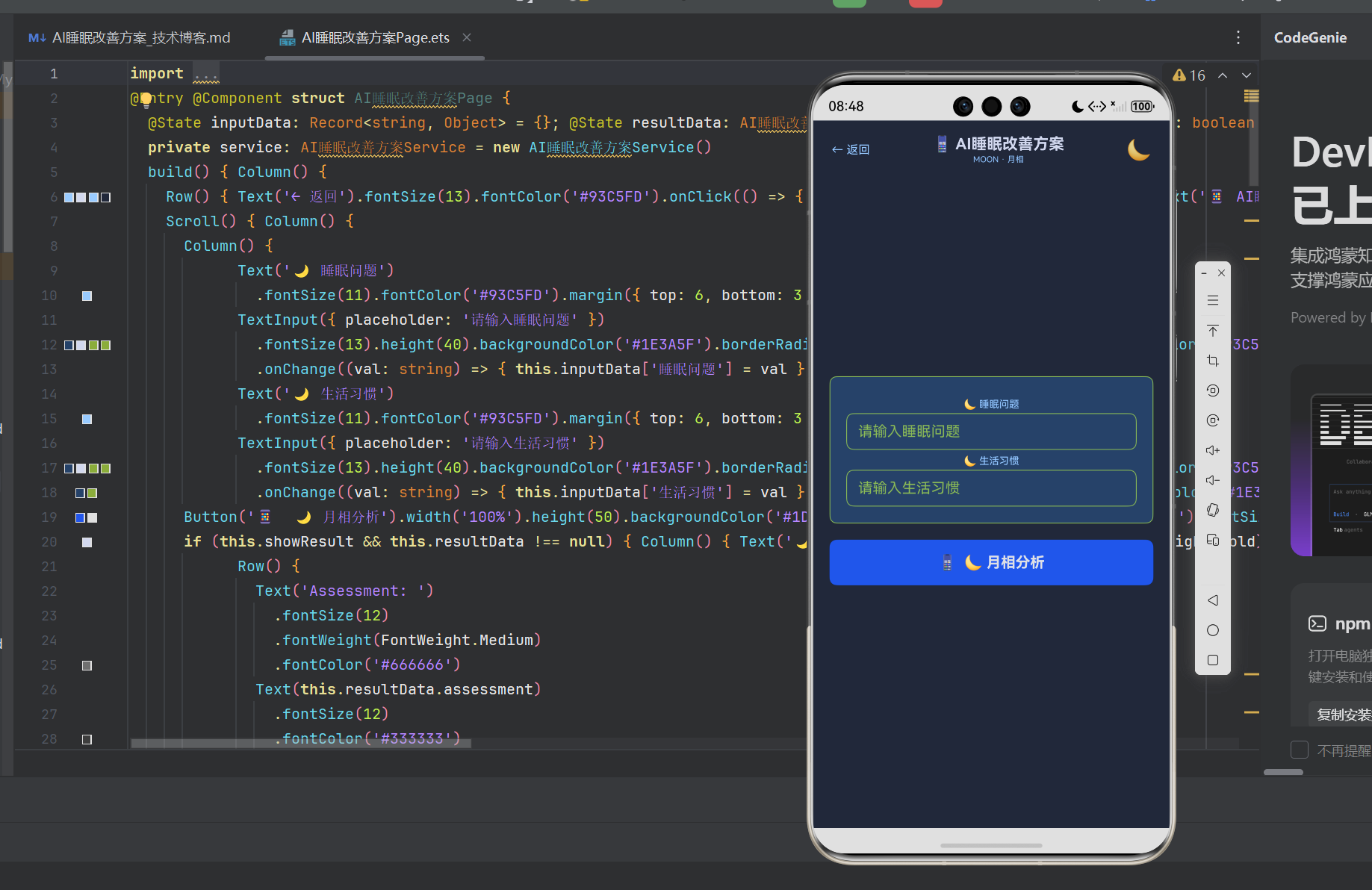
Task: Click the white color swatch on line 20
Action: pyautogui.click(x=87, y=543)
